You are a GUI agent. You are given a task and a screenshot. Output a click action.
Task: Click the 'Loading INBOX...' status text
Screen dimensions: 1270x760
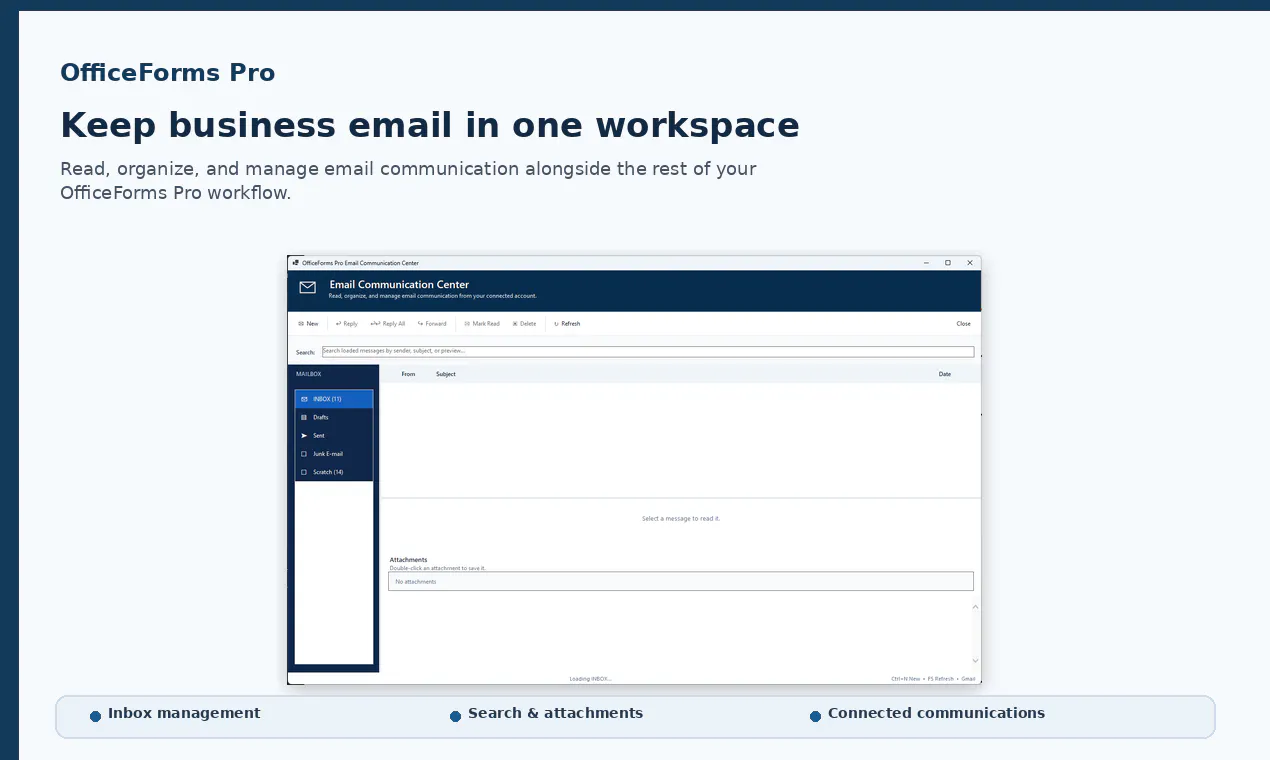coord(590,679)
